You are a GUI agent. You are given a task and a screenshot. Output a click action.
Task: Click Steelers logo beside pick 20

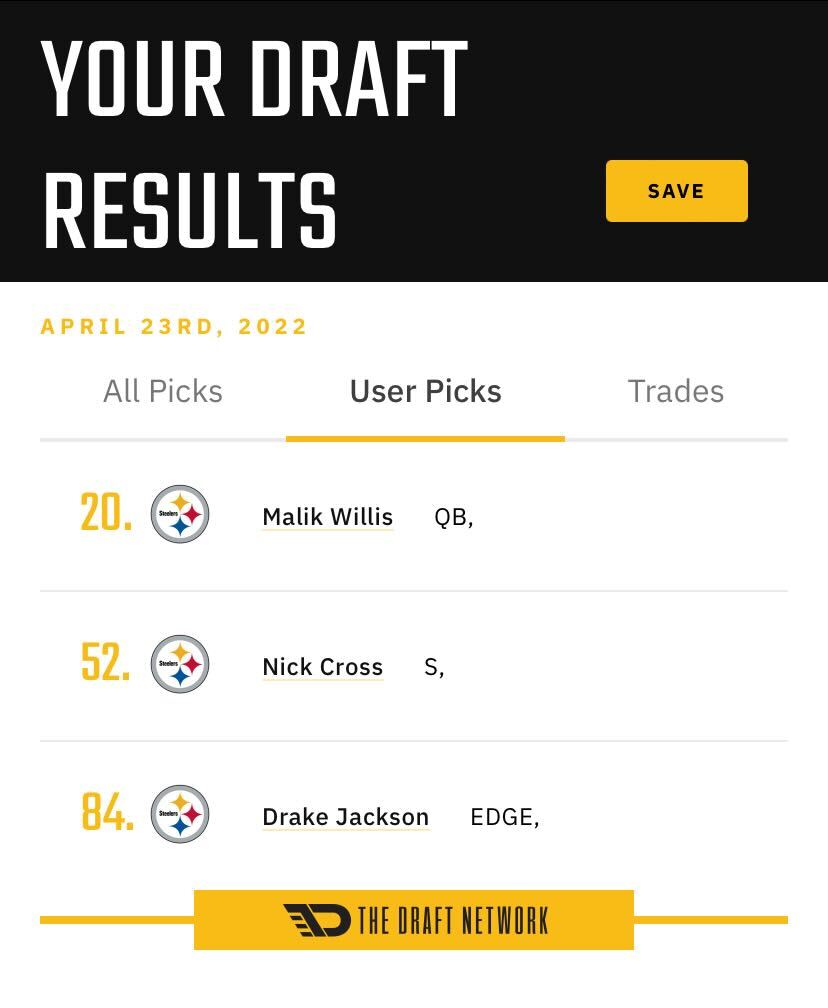[180, 514]
